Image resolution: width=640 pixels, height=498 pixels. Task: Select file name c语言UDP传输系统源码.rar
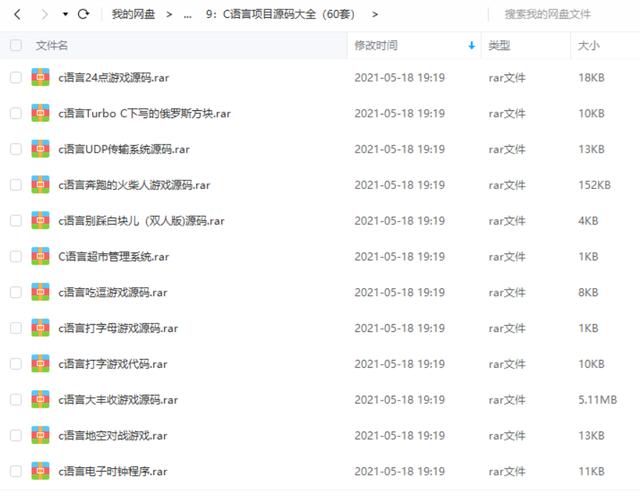124,149
